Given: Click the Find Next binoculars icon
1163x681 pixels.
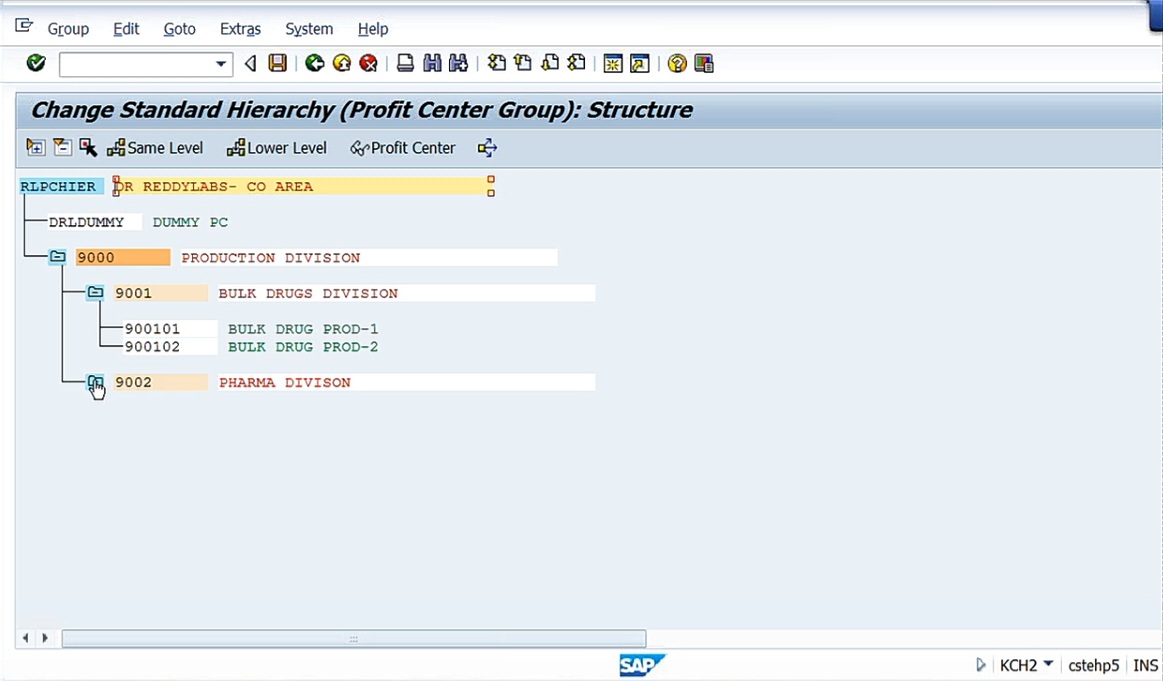Looking at the screenshot, I should (x=458, y=63).
